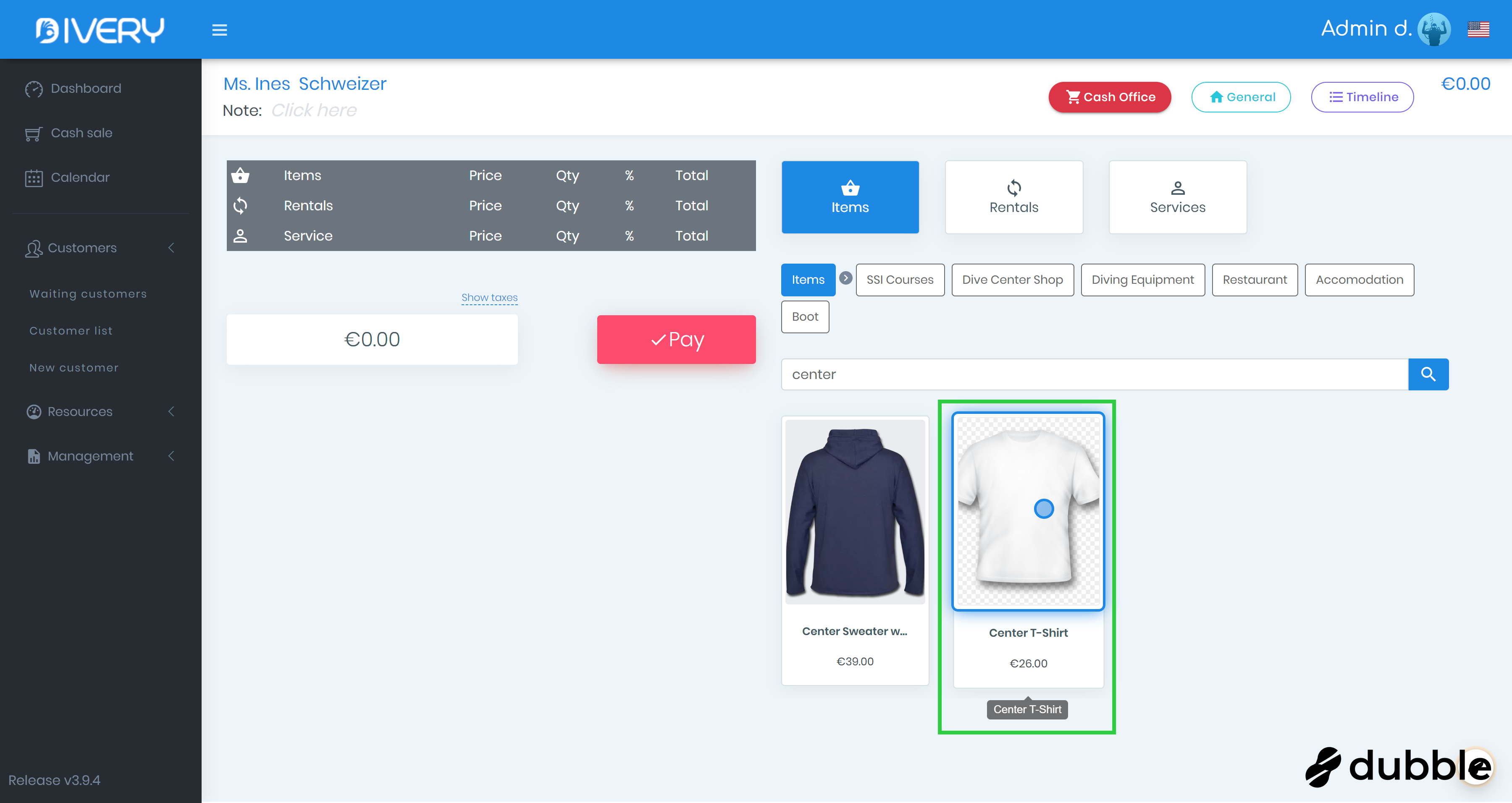Filter by Dive Center Shop category
The width and height of the screenshot is (1512, 803).
coord(1013,280)
